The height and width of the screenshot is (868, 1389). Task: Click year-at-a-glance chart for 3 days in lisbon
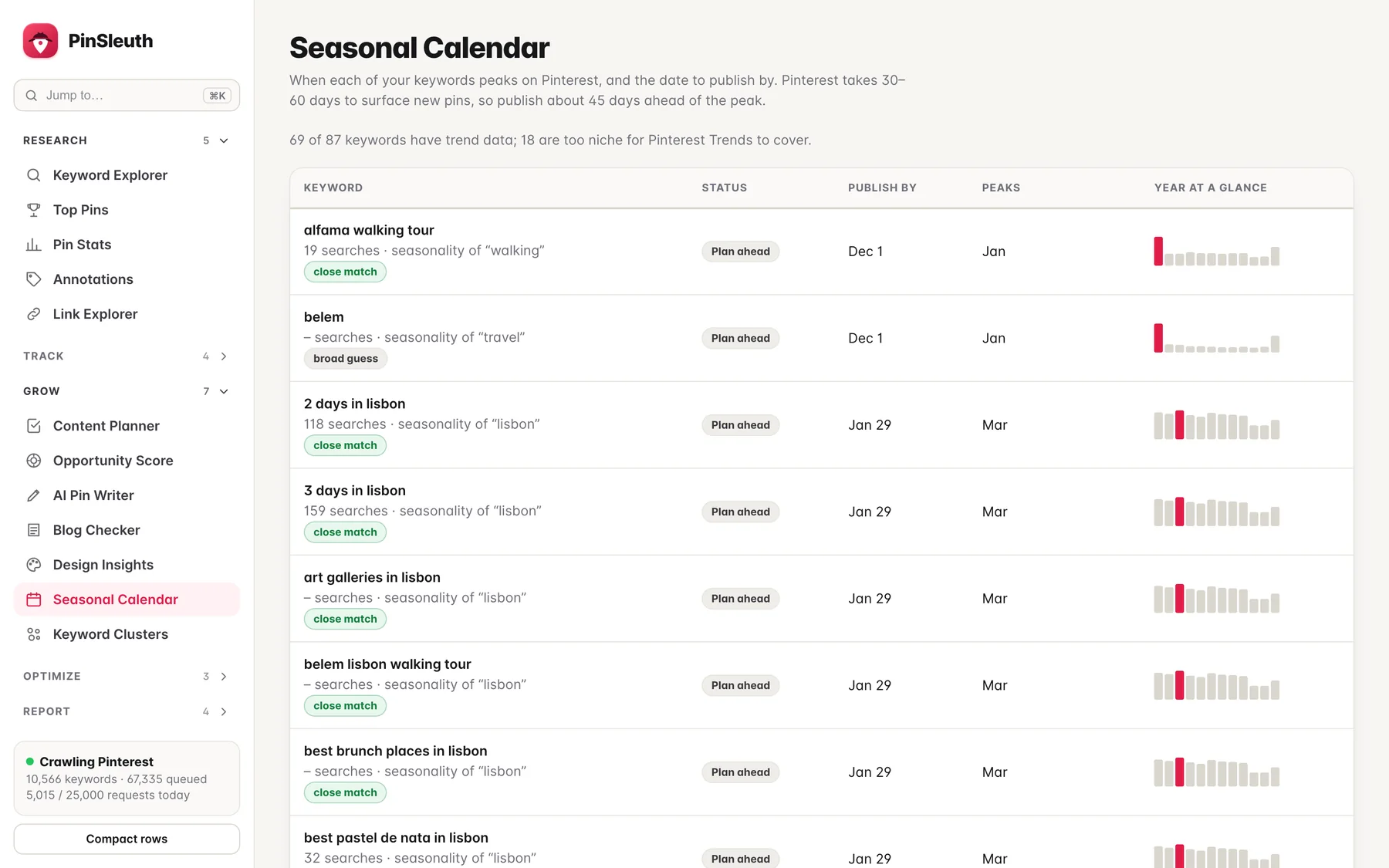click(x=1216, y=512)
